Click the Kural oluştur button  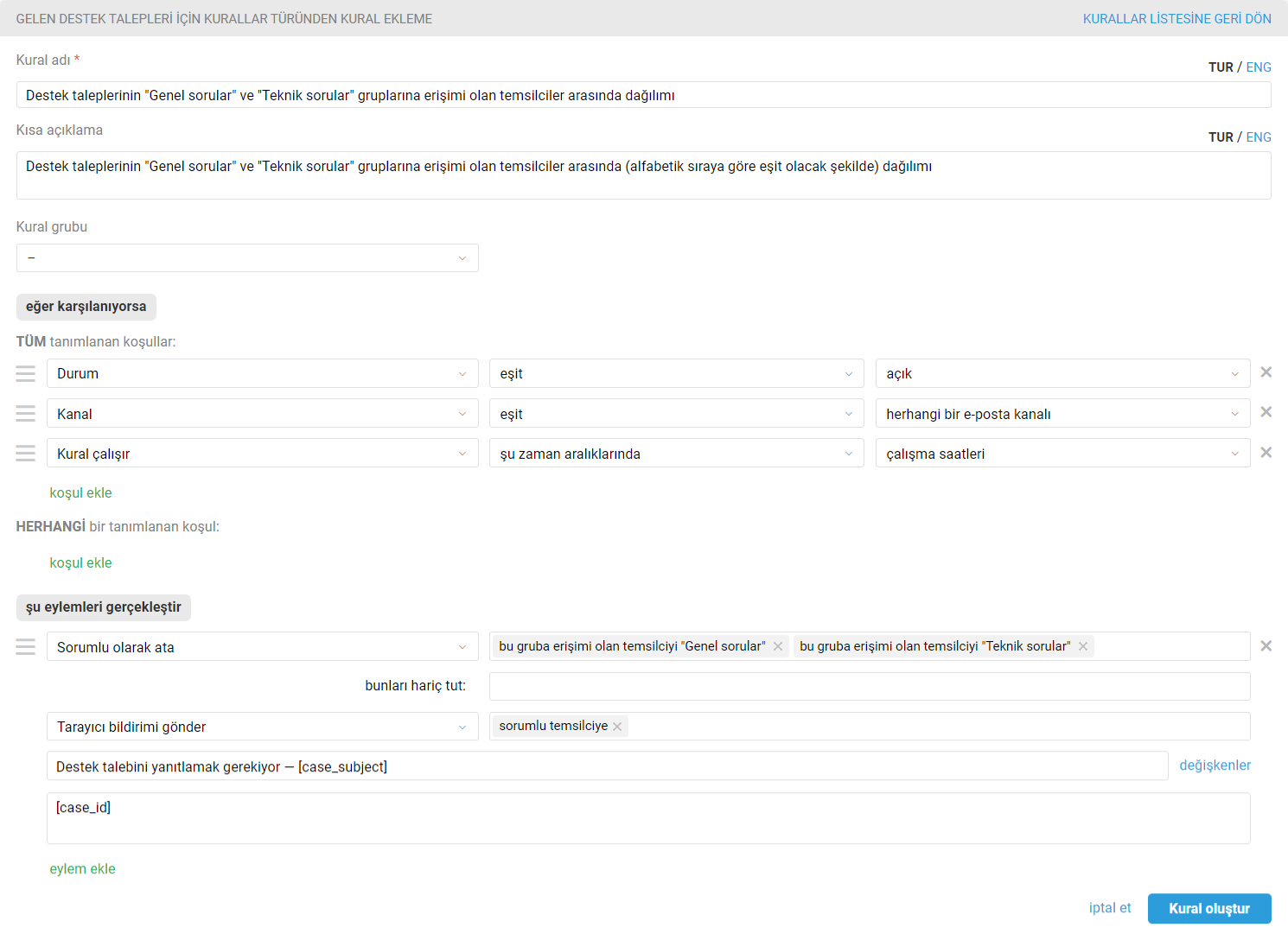point(1208,909)
